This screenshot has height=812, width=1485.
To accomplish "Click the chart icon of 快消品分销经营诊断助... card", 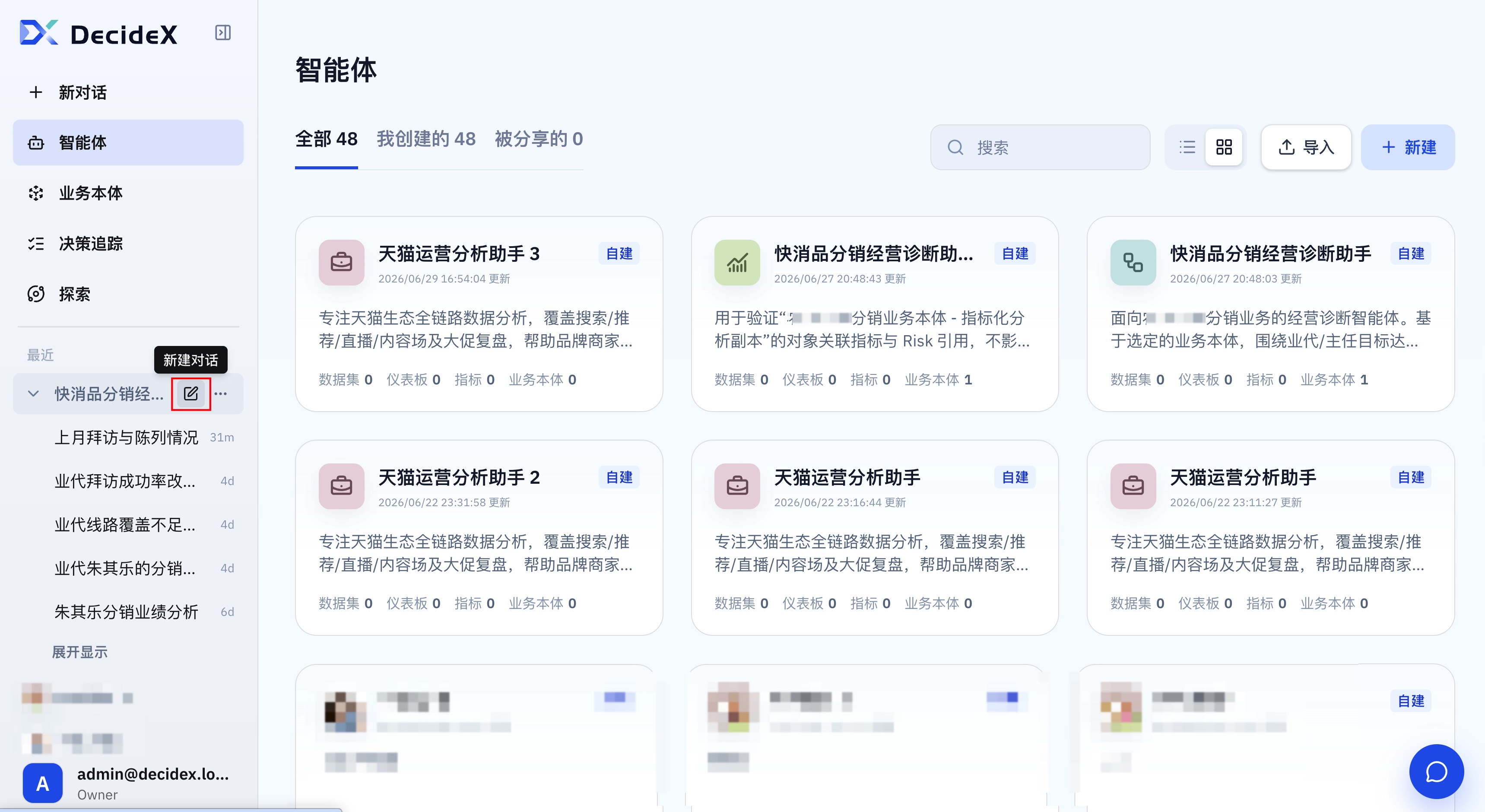I will [737, 263].
